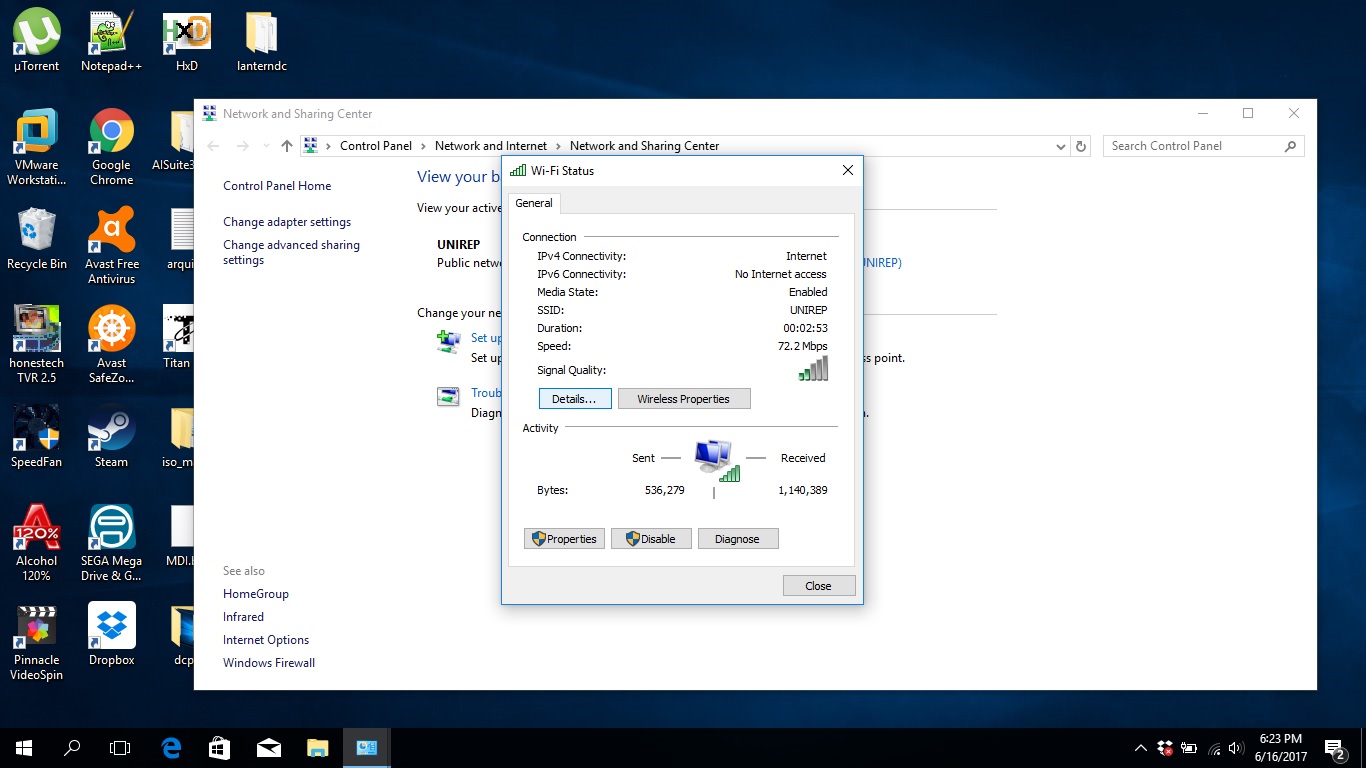Open Change advanced sharing settings
The width and height of the screenshot is (1366, 768).
291,252
